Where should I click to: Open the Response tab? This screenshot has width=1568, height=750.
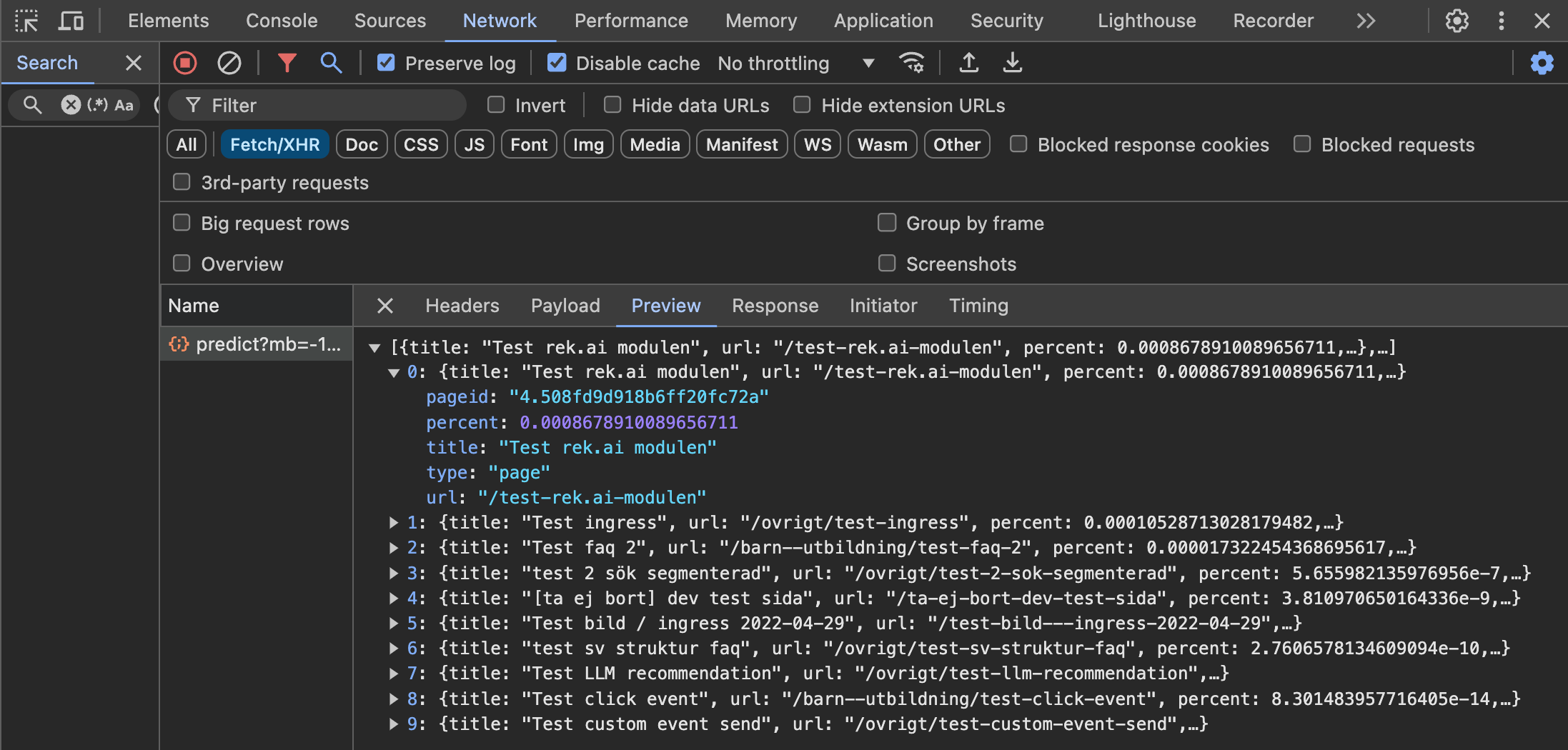click(x=775, y=306)
